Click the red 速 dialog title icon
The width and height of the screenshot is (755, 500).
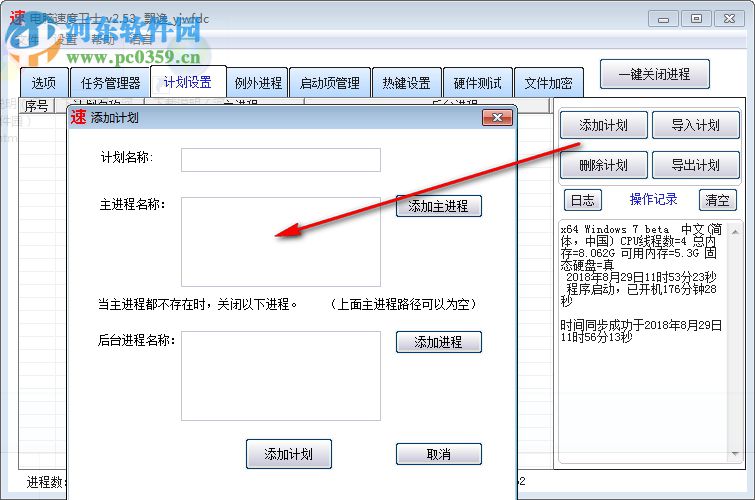pyautogui.click(x=78, y=117)
